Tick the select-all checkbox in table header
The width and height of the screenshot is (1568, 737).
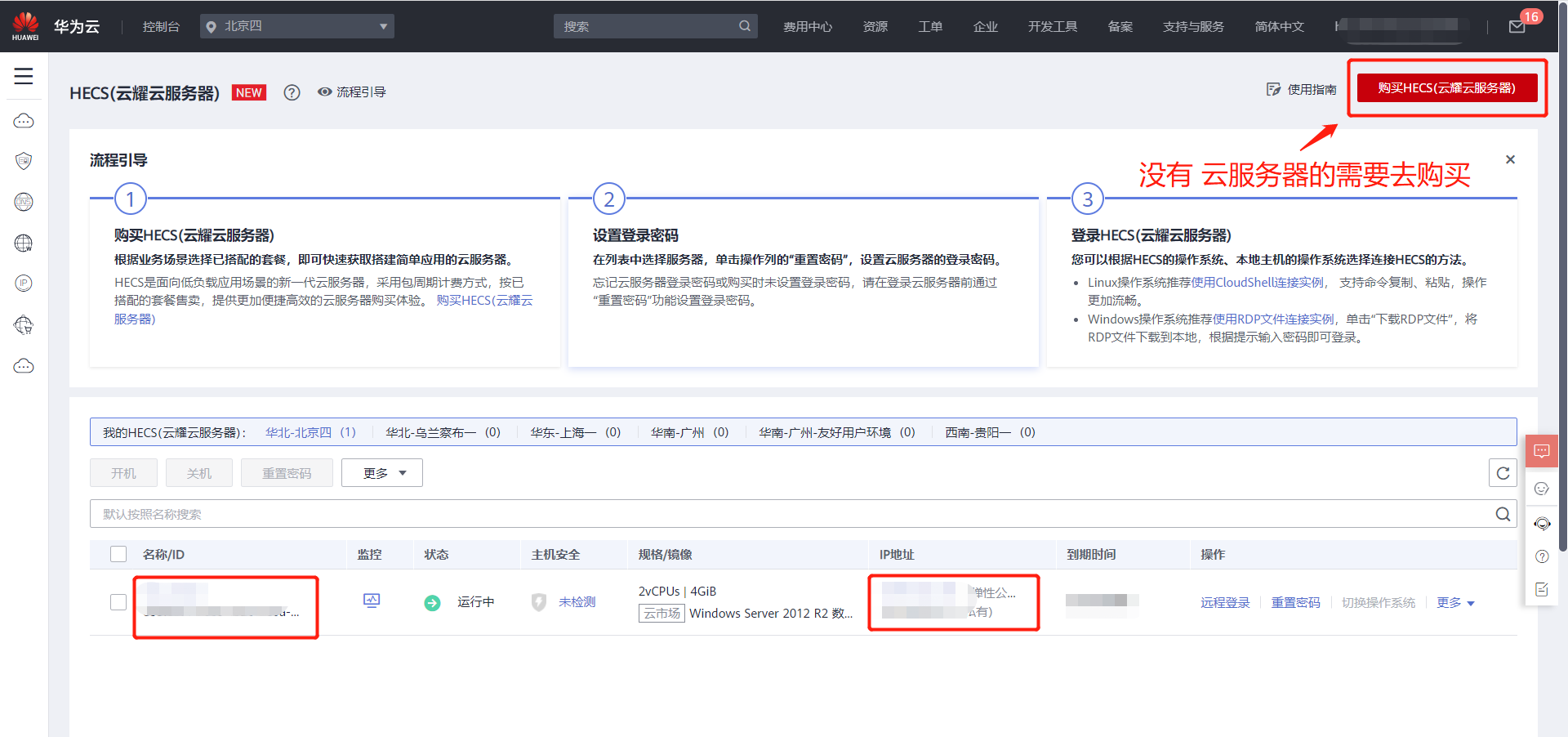(x=118, y=554)
